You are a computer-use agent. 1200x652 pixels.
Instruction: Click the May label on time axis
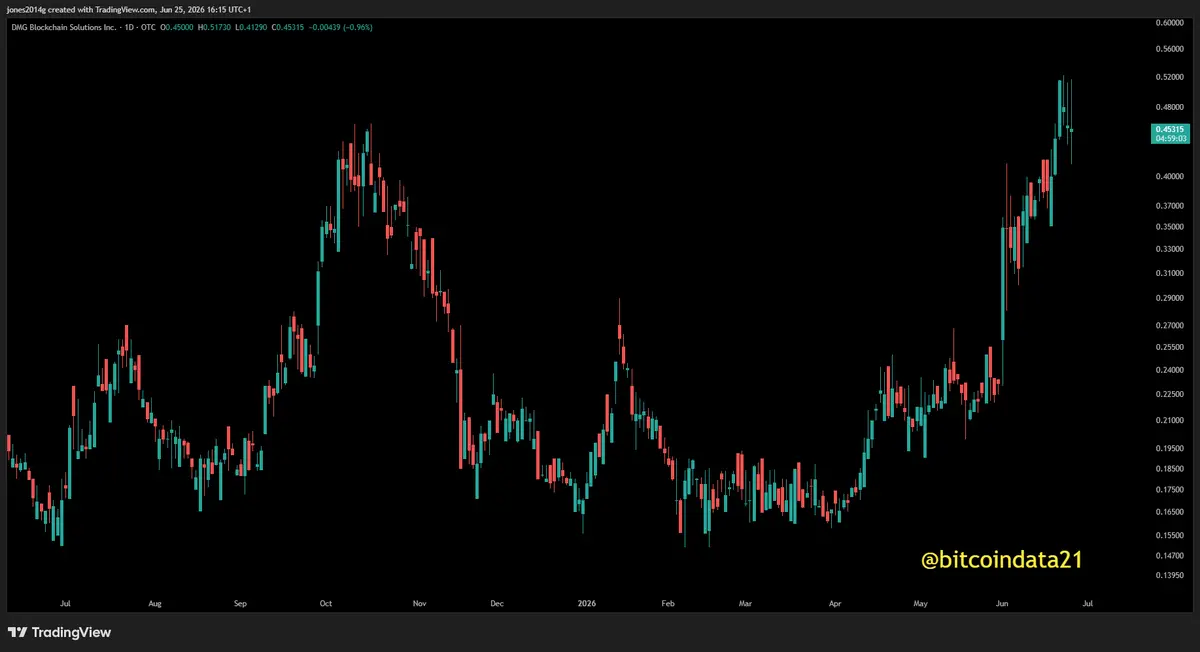pyautogui.click(x=921, y=604)
